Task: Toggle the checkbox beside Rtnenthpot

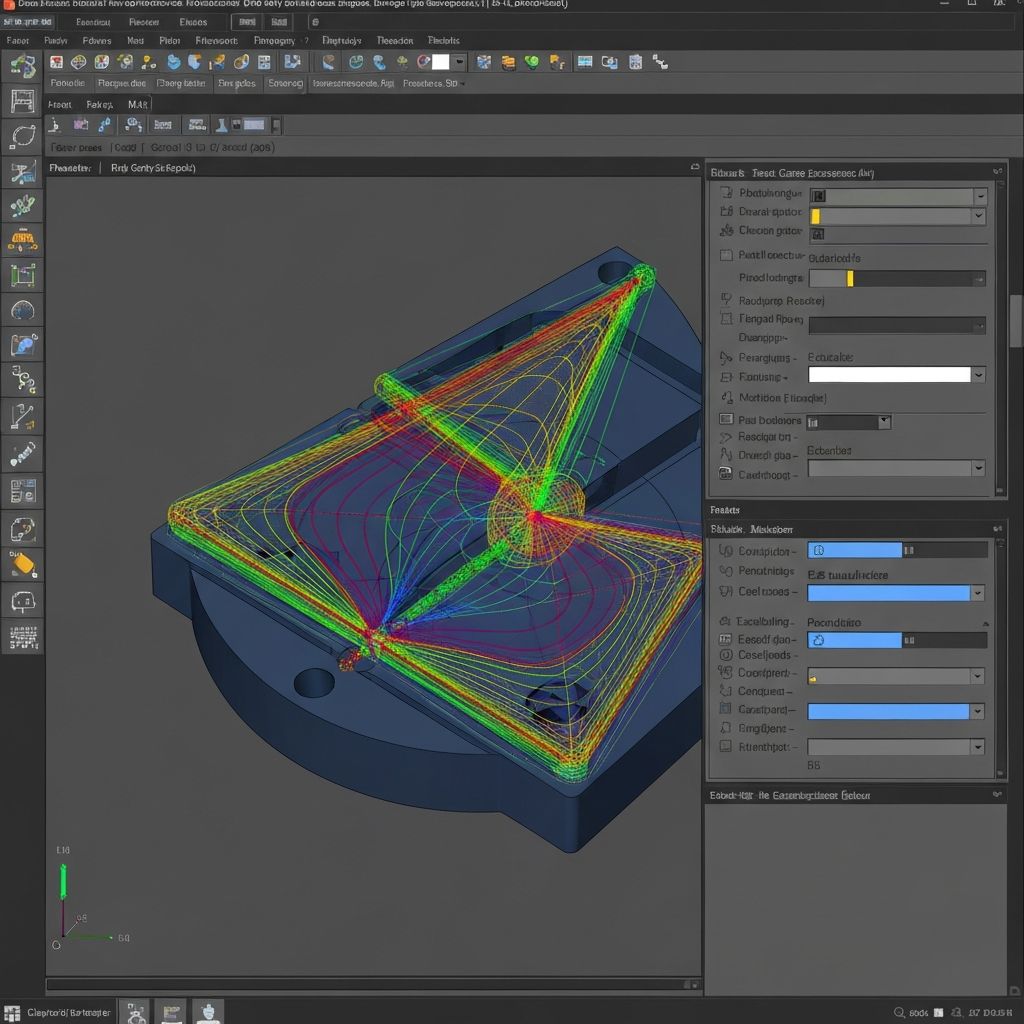Action: coord(727,747)
